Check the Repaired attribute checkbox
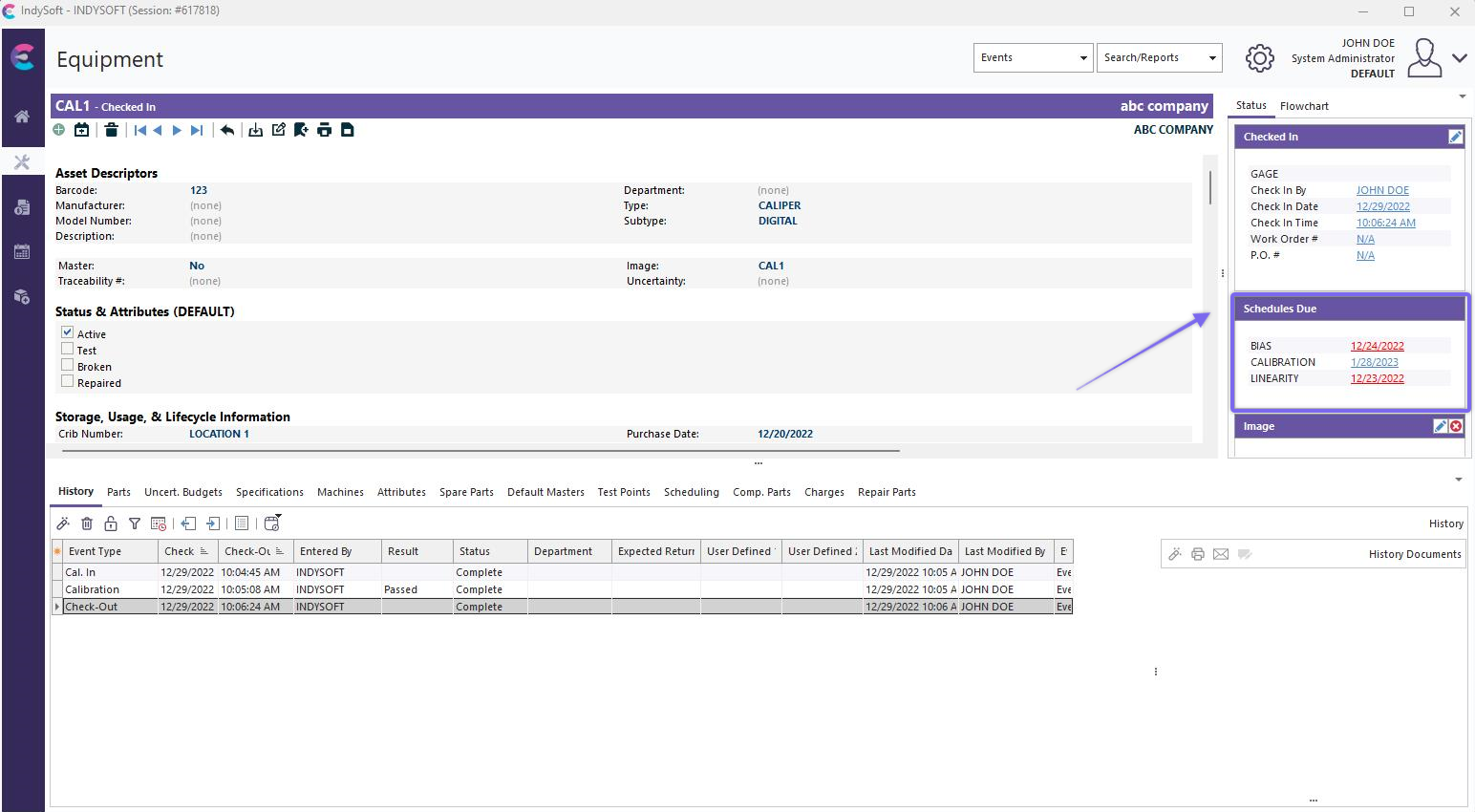The width and height of the screenshot is (1475, 812). coord(68,381)
